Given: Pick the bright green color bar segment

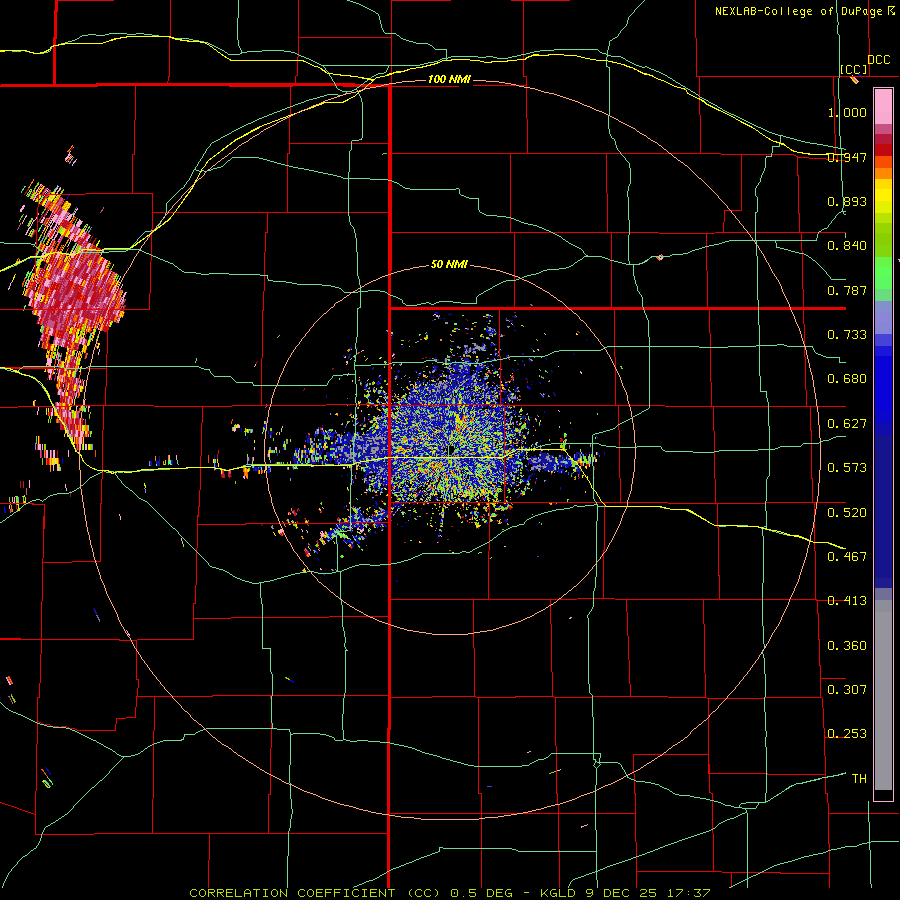Looking at the screenshot, I should pyautogui.click(x=883, y=273).
